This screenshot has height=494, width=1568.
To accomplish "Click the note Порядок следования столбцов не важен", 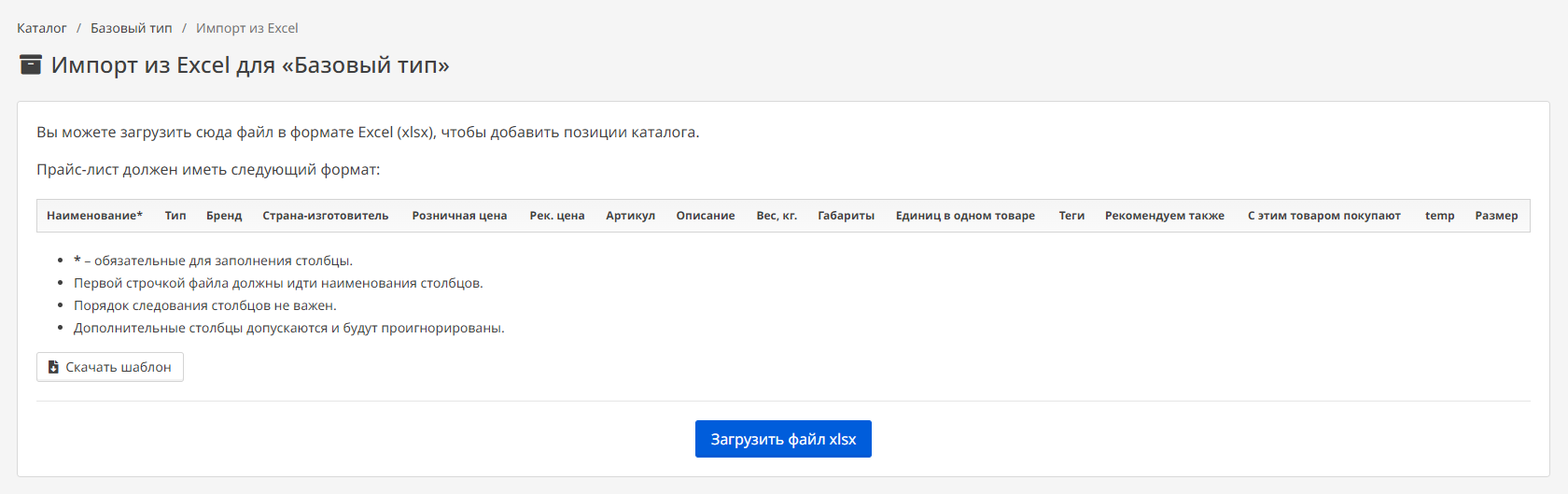I will [x=205, y=305].
